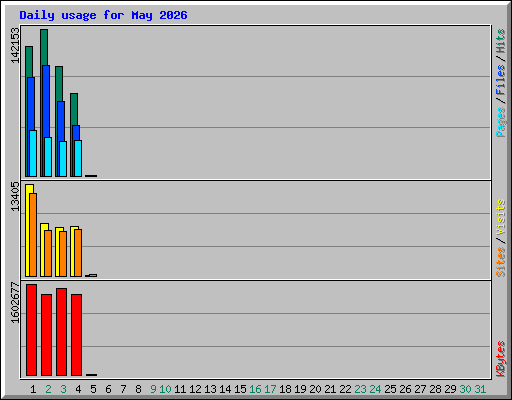Click the Sites legend label
Image resolution: width=512 pixels, height=400 pixels.
[500, 262]
